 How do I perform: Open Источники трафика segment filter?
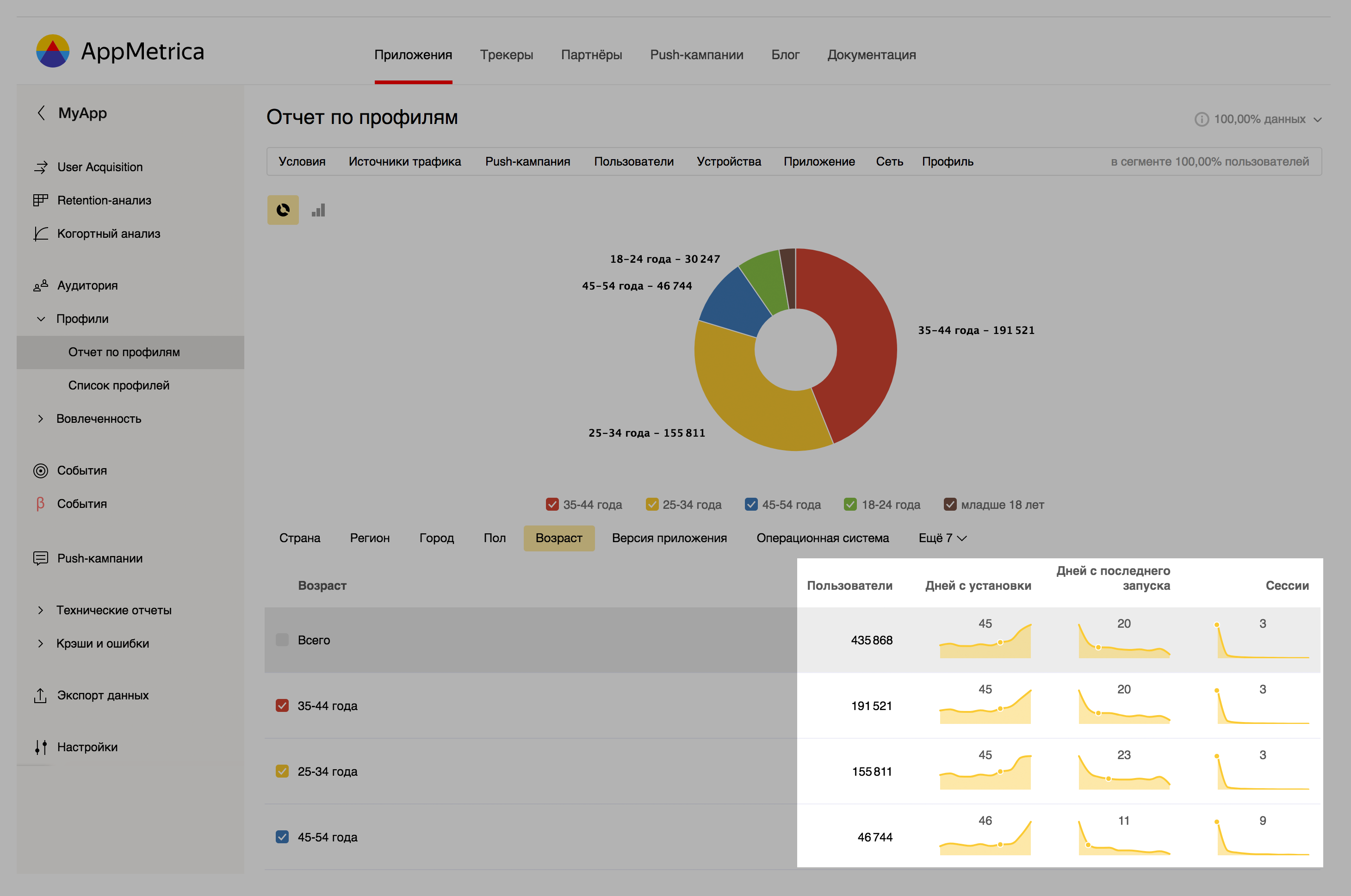(405, 161)
